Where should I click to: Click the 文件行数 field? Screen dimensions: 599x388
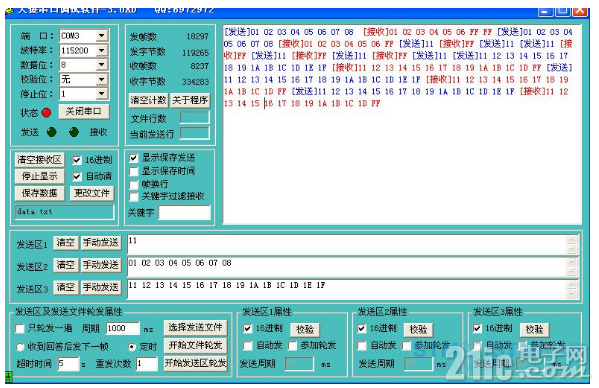click(194, 118)
